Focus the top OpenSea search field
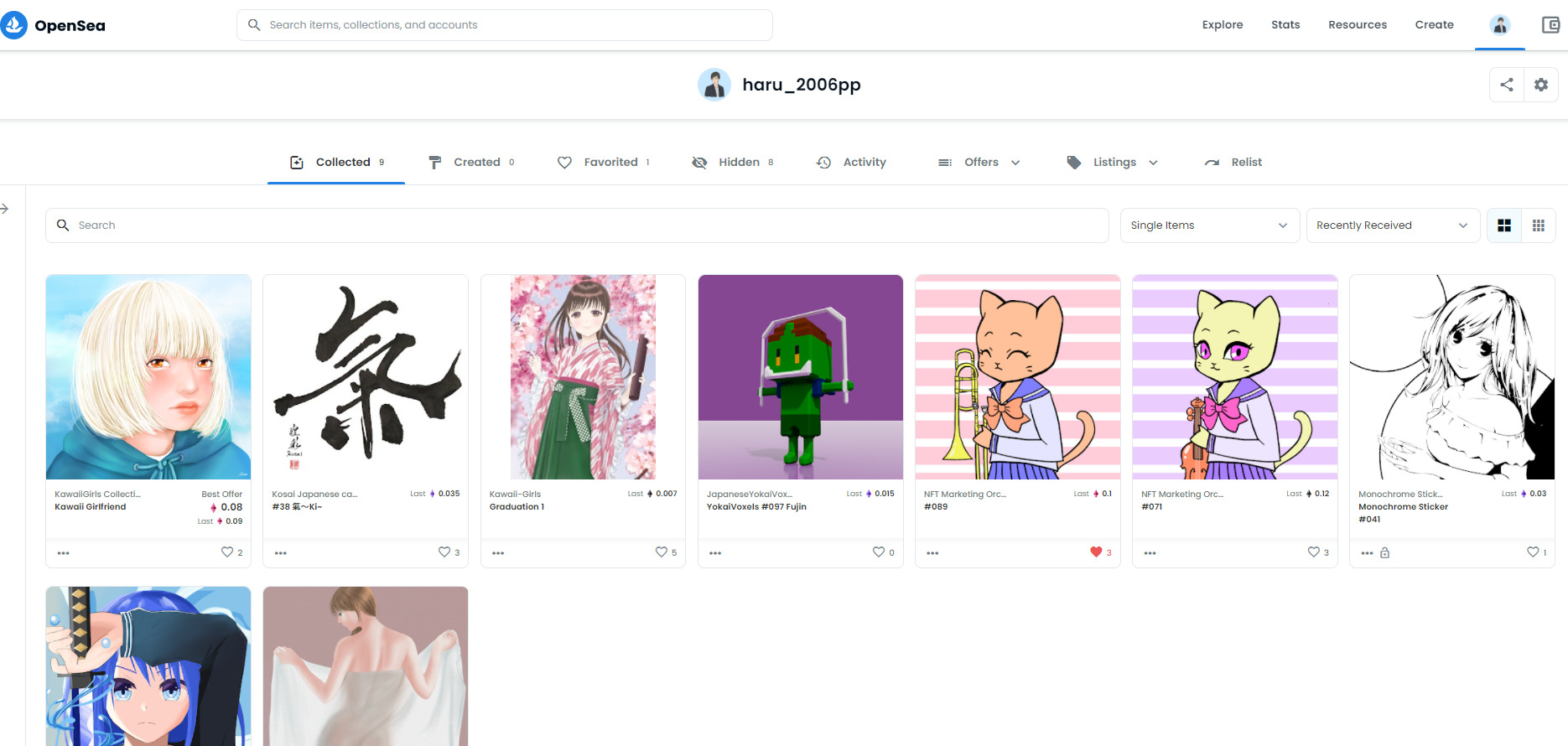 505,25
